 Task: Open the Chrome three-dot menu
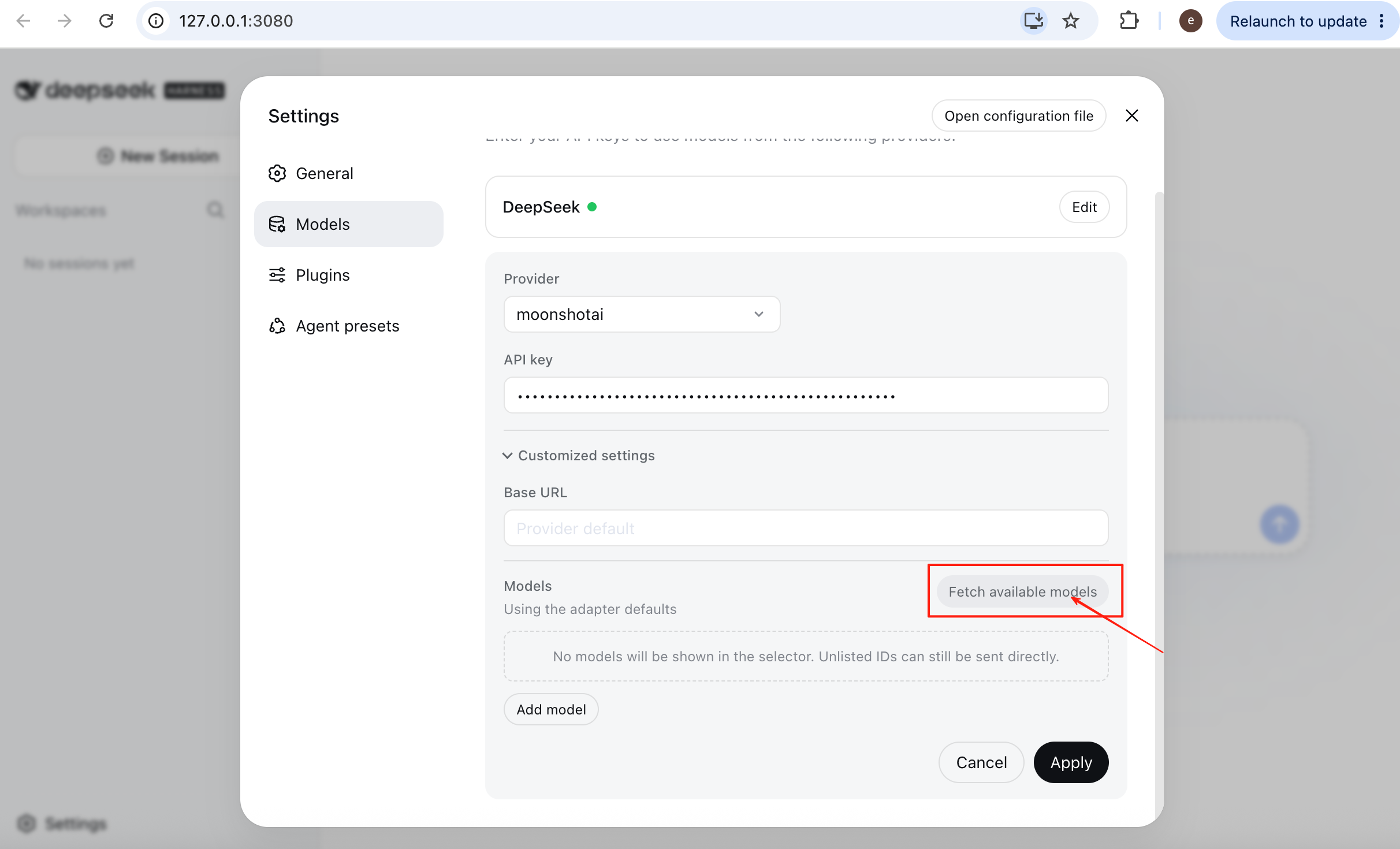(1382, 21)
